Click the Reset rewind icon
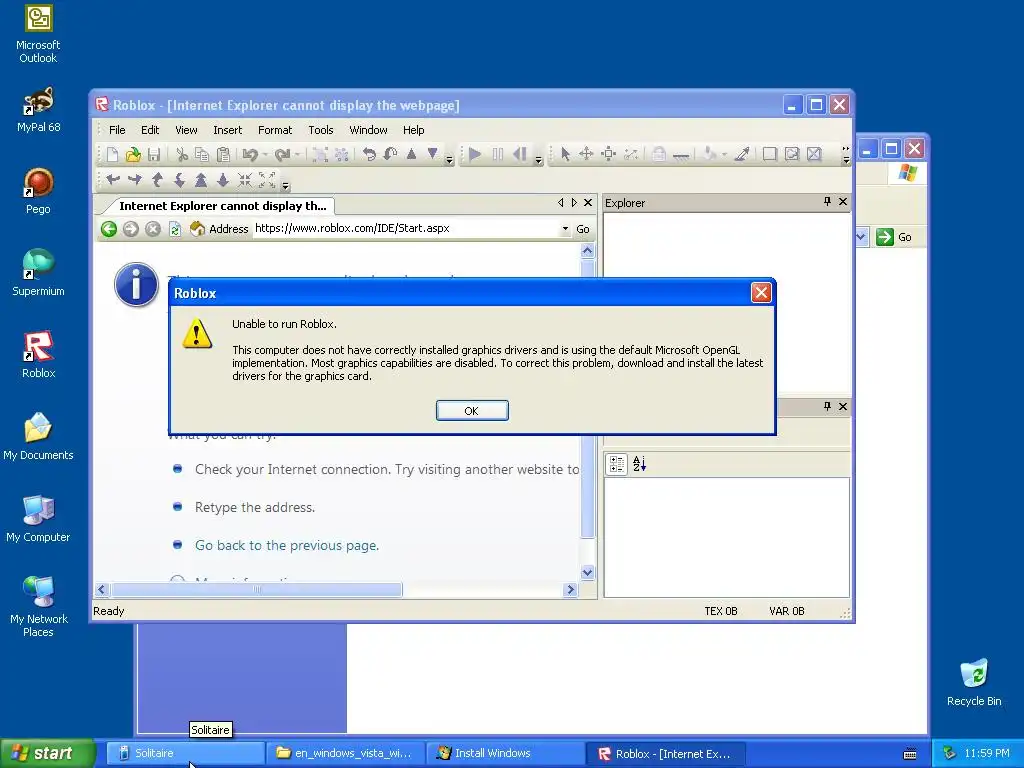This screenshot has height=768, width=1024. pos(520,154)
